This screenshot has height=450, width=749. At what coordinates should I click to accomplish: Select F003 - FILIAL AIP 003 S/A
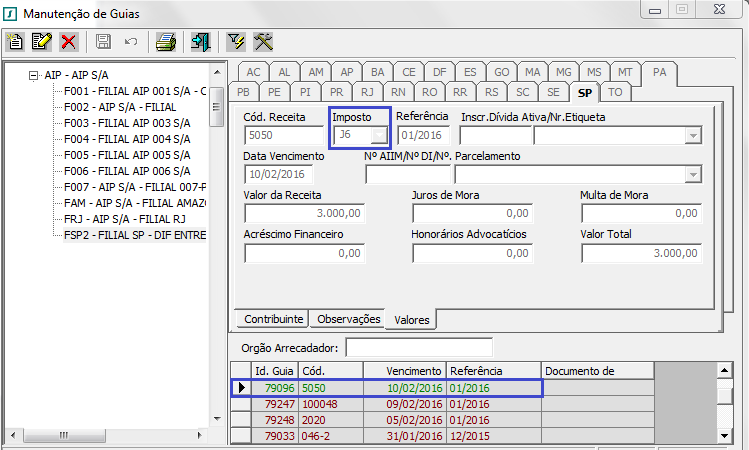pyautogui.click(x=127, y=123)
